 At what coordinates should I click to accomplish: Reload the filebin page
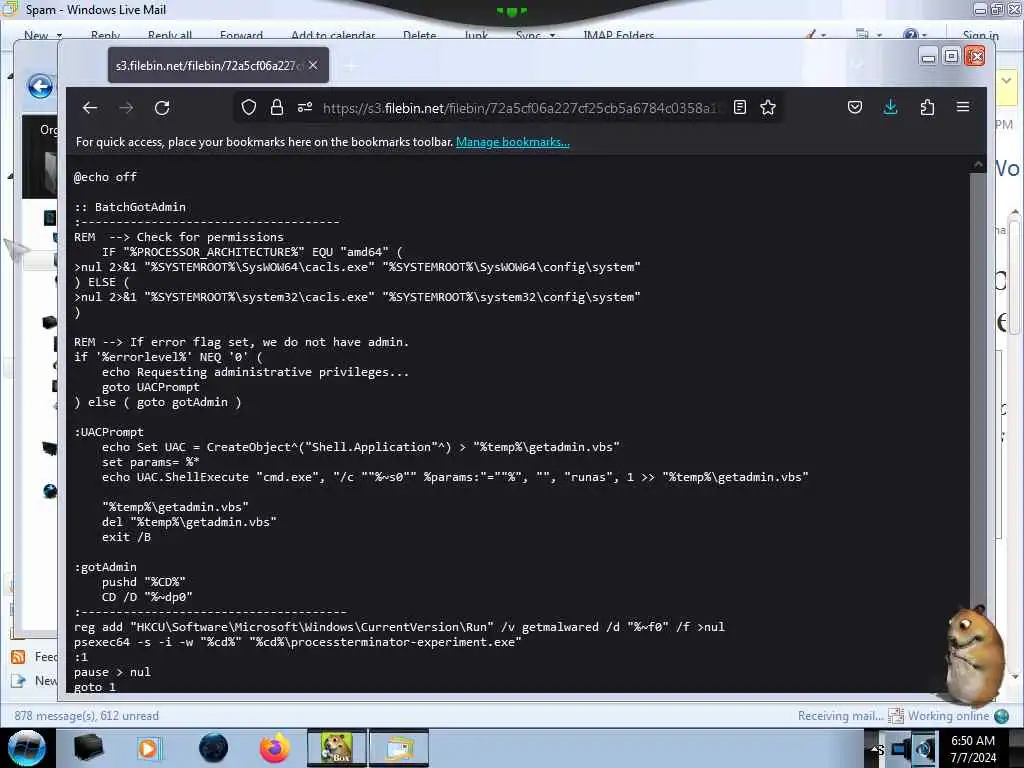pos(162,108)
